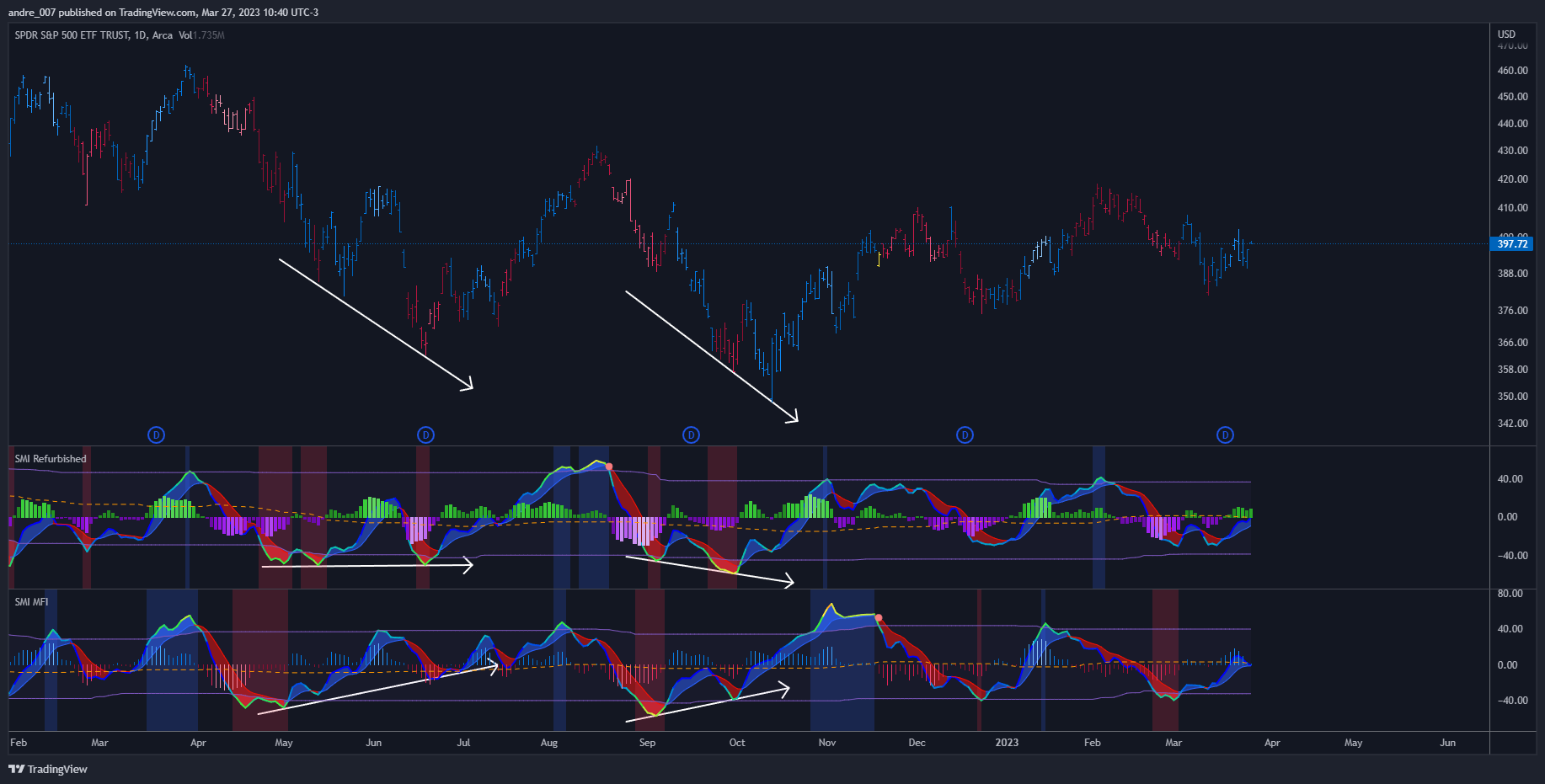Click the 0.00 label on the SMI Refurbished scale
This screenshot has height=784, width=1545.
pos(1507,517)
